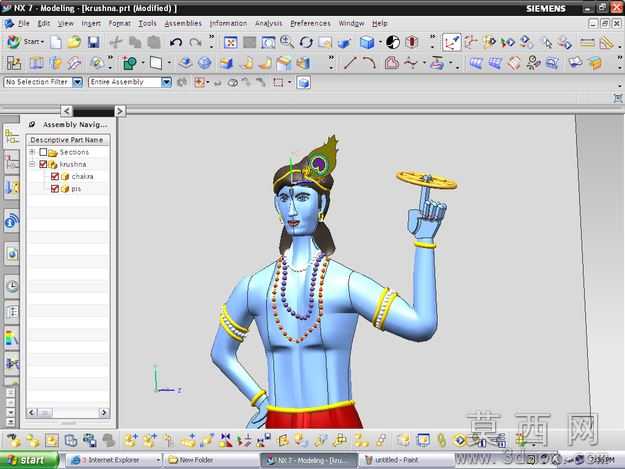Viewport: 625px width, 469px height.
Task: Open the Assembly Navigator tab in resource bar
Action: point(12,137)
